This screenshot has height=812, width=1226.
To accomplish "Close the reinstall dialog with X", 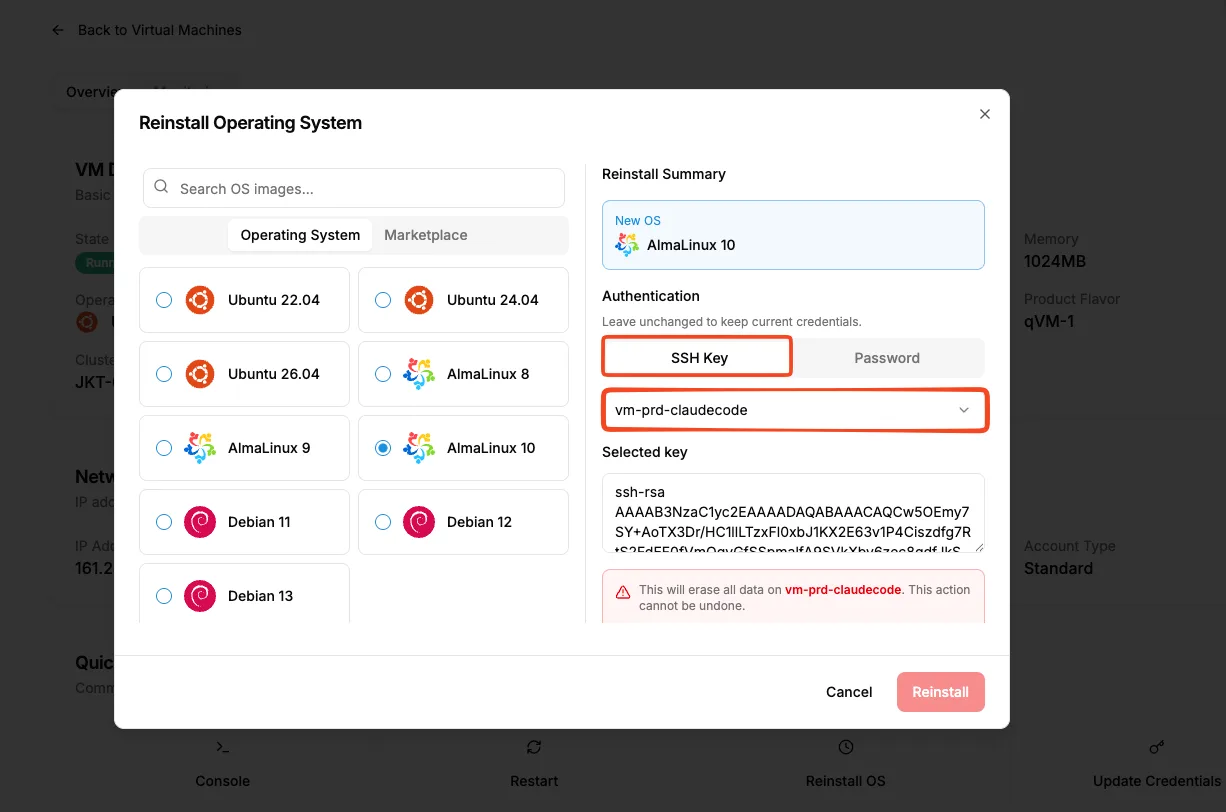I will tap(985, 114).
